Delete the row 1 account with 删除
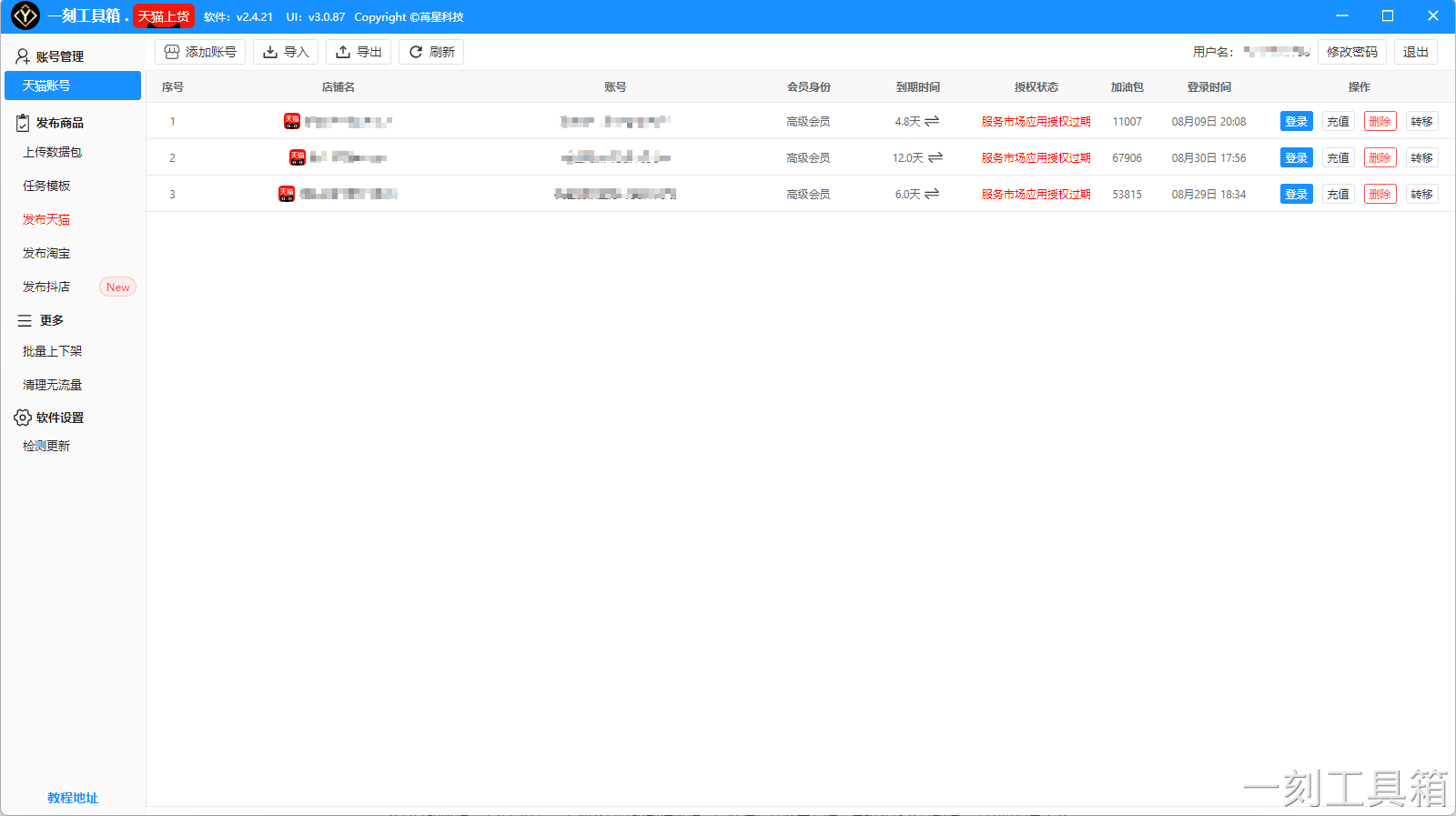The height and width of the screenshot is (816, 1456). 1380,121
